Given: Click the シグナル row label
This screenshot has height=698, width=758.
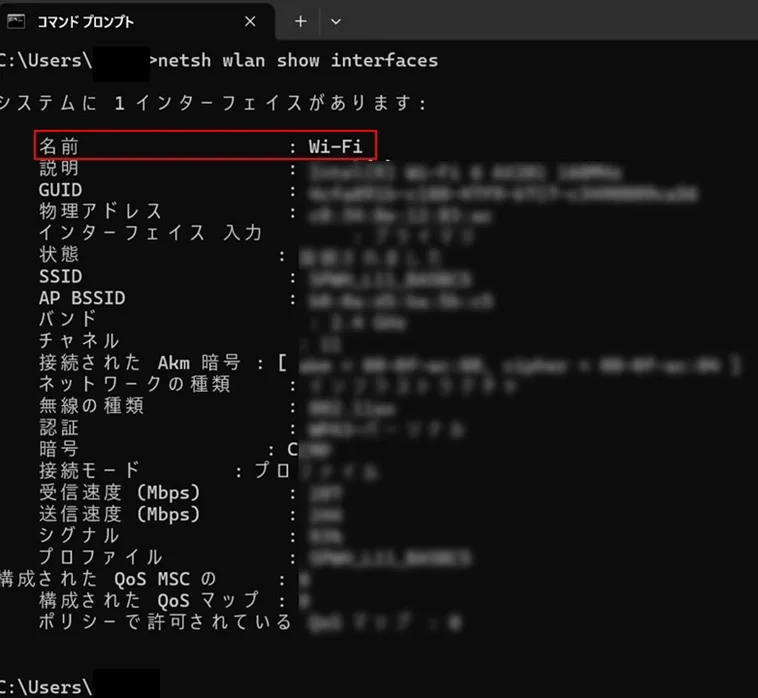Looking at the screenshot, I should 79,535.
